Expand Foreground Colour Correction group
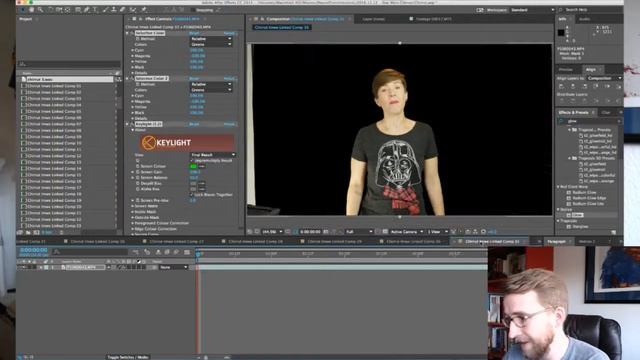 point(133,223)
